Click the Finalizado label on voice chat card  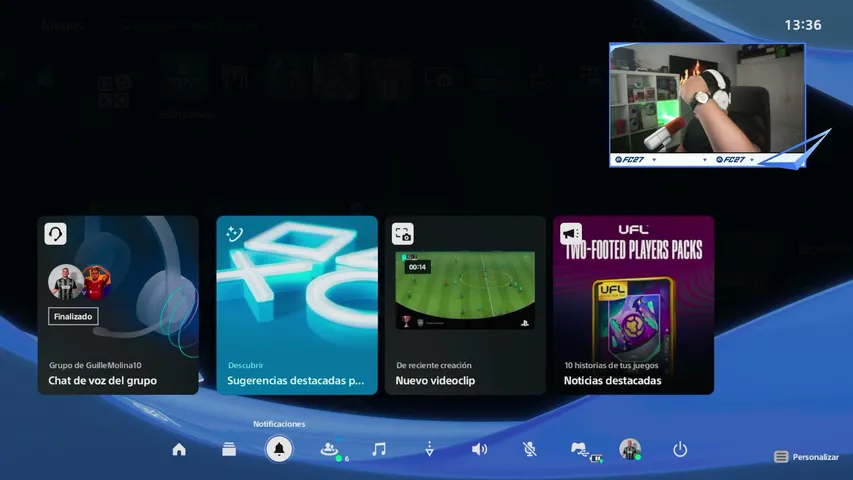73,316
